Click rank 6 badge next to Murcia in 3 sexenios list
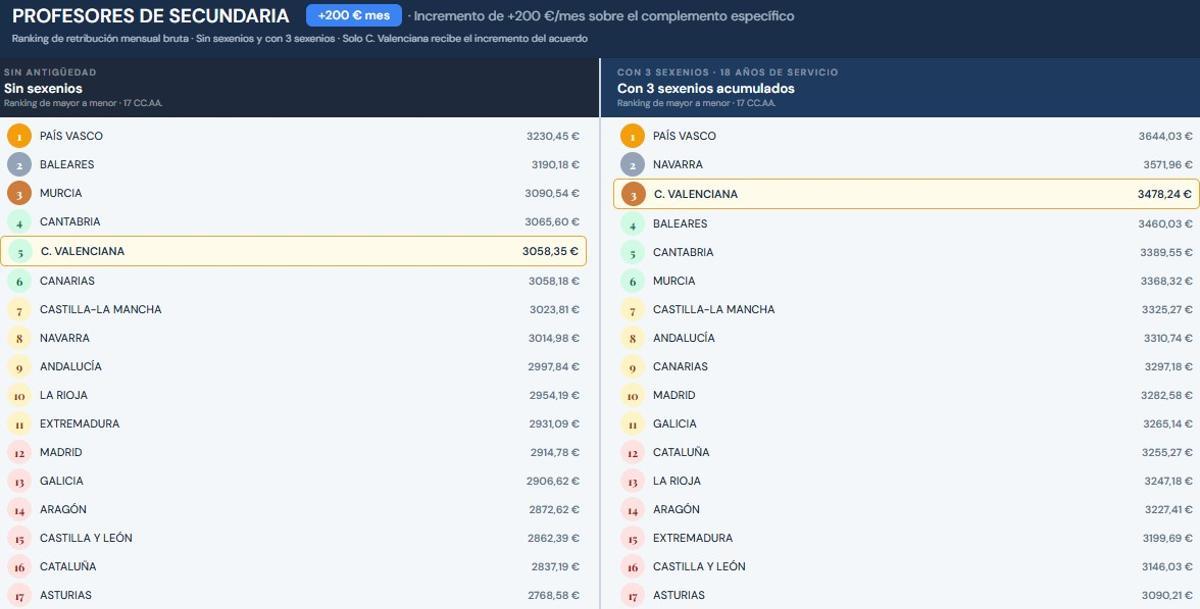Screen dimensions: 1200x609 point(632,281)
